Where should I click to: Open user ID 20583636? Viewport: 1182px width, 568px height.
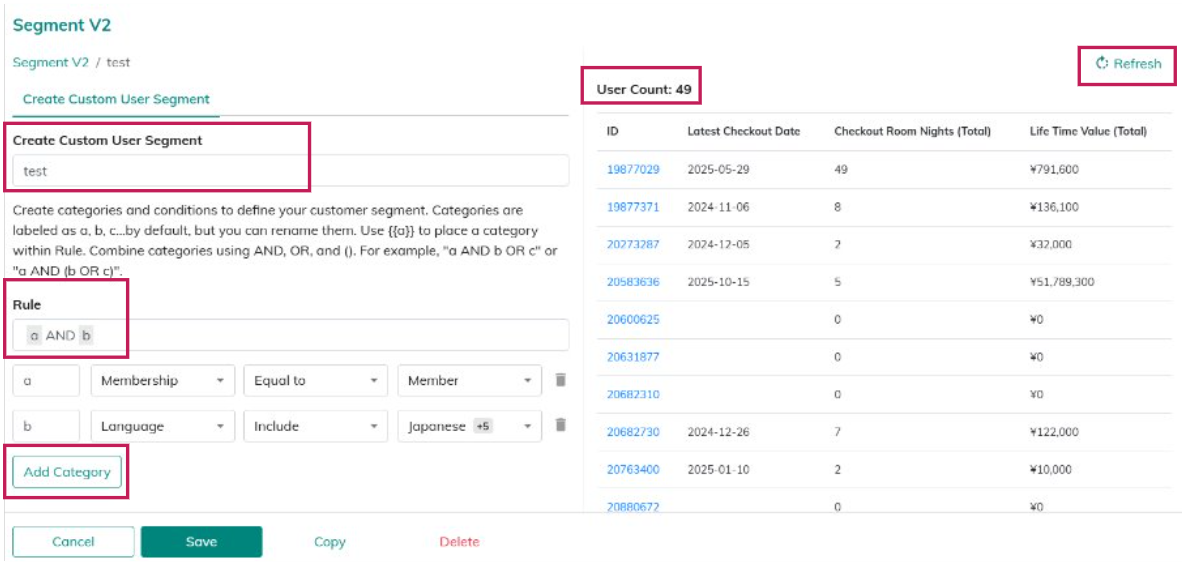(x=632, y=282)
